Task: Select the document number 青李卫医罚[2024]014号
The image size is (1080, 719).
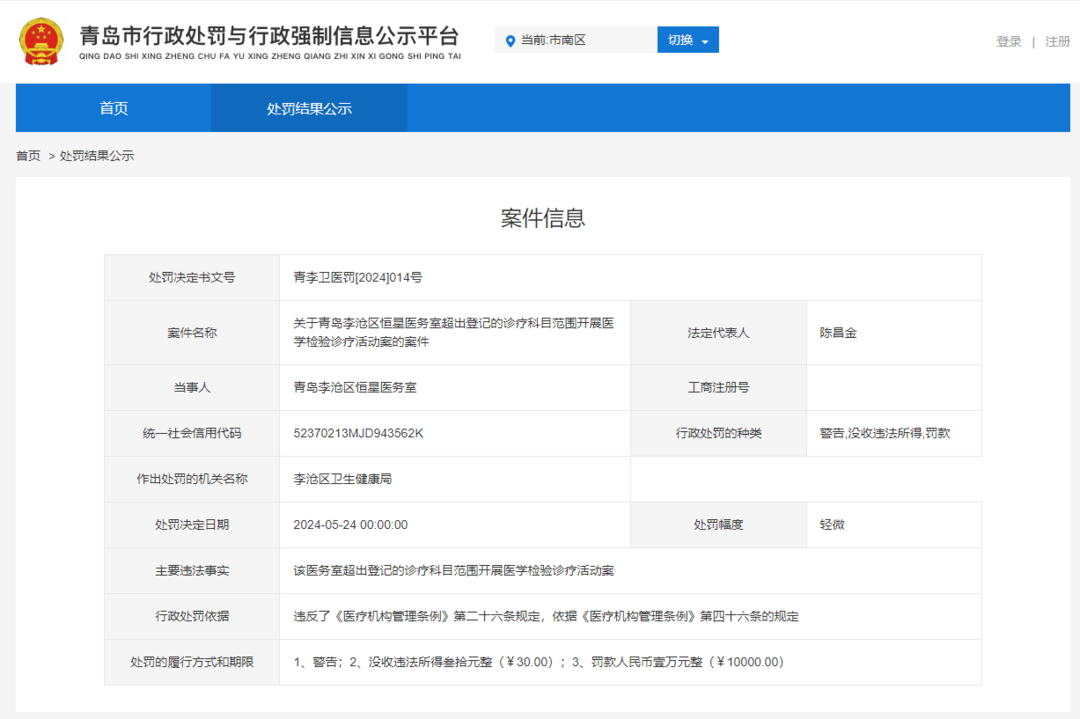Action: click(x=357, y=278)
